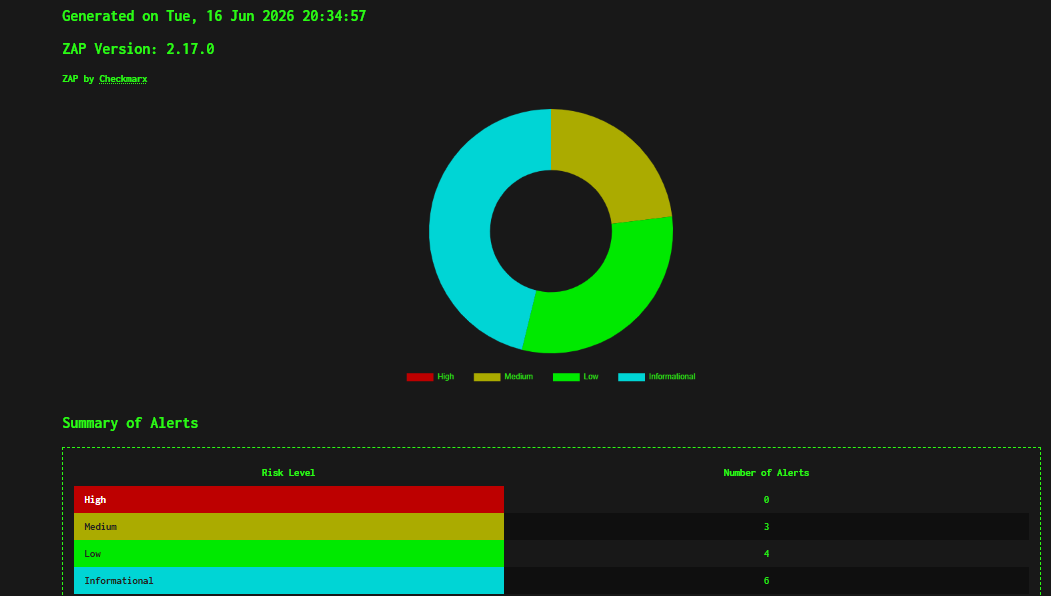Viewport: 1051px width, 596px height.
Task: Click the Number of Alerts column header
Action: pos(766,473)
